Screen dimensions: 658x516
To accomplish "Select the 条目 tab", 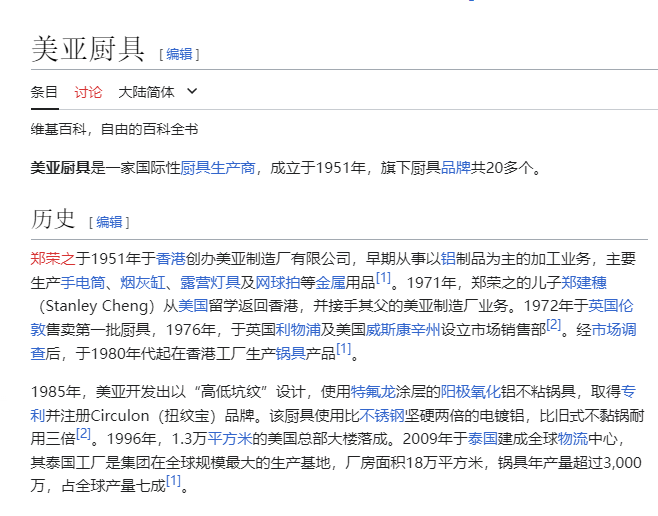I will click(44, 92).
